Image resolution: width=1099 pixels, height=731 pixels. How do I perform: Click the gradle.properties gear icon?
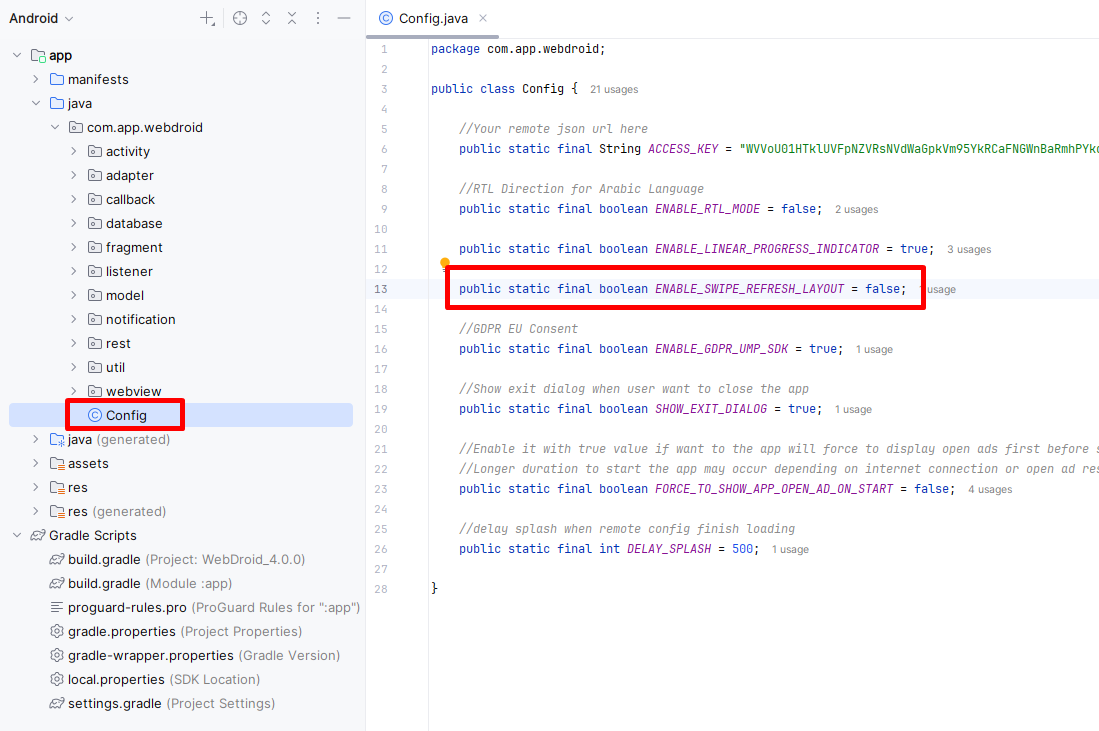click(x=57, y=631)
